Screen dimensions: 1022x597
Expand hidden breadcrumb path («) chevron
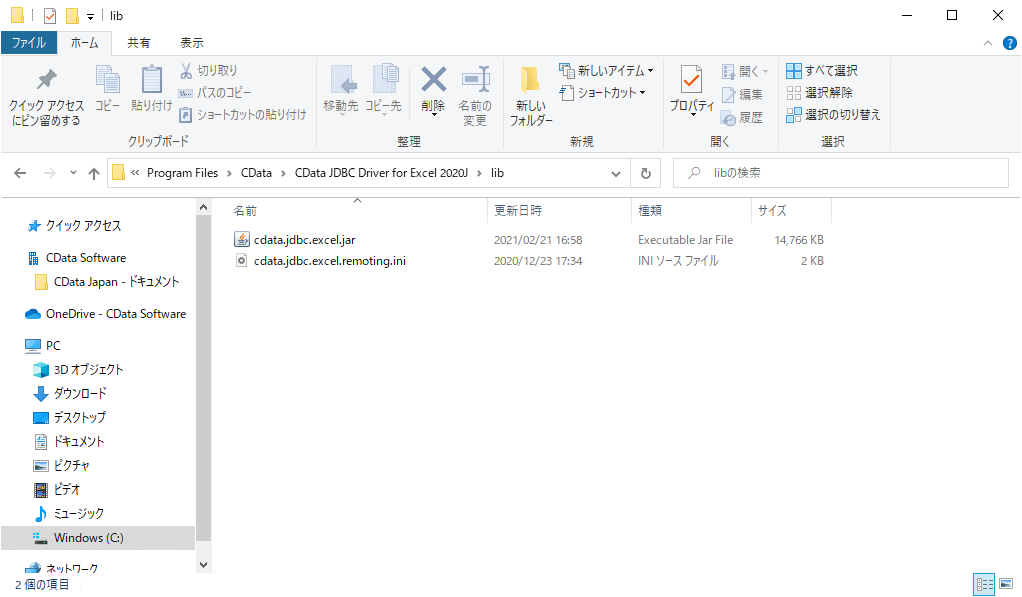[x=135, y=173]
